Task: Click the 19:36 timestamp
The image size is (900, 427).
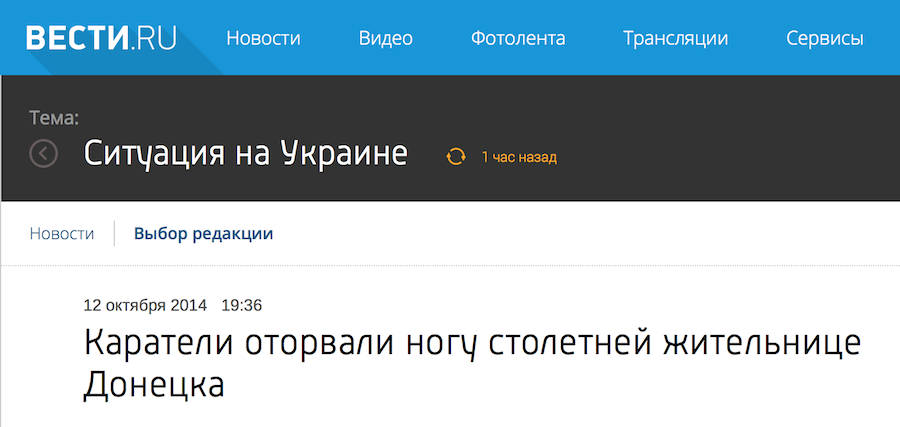Action: click(241, 304)
